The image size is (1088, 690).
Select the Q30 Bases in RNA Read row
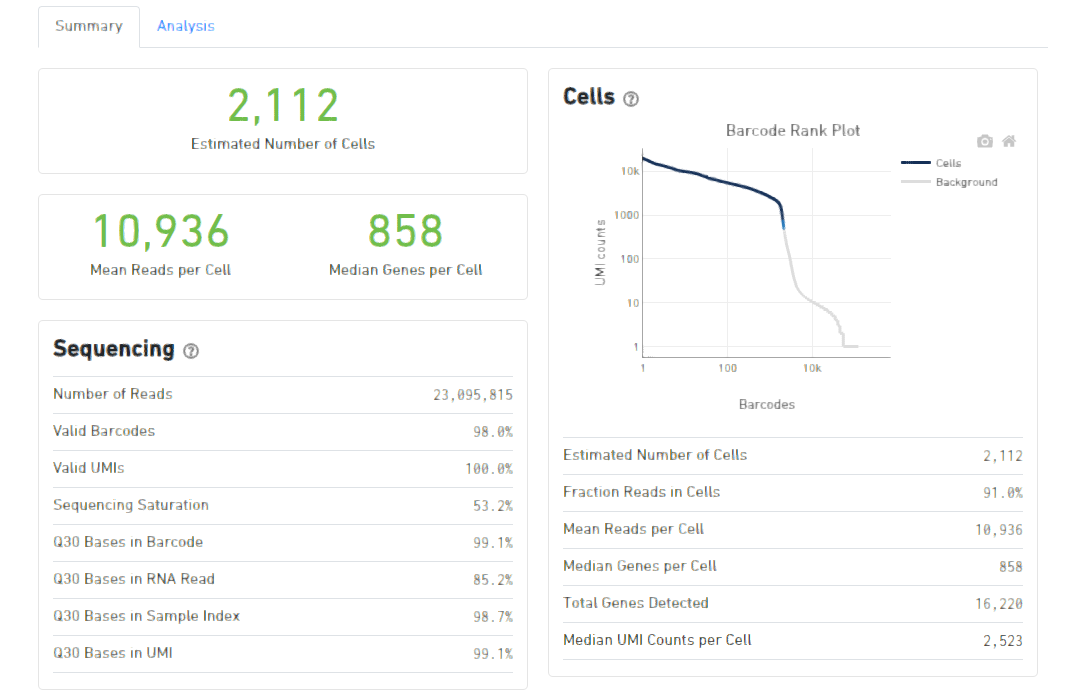pyautogui.click(x=282, y=580)
